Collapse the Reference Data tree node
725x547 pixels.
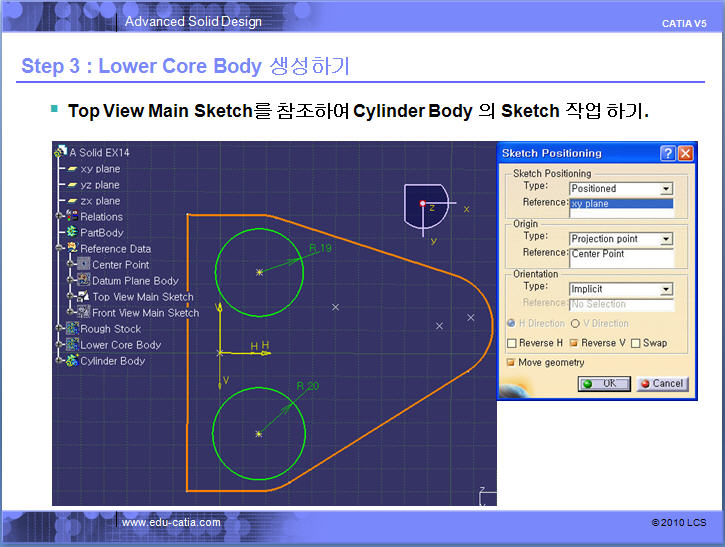(x=59, y=248)
